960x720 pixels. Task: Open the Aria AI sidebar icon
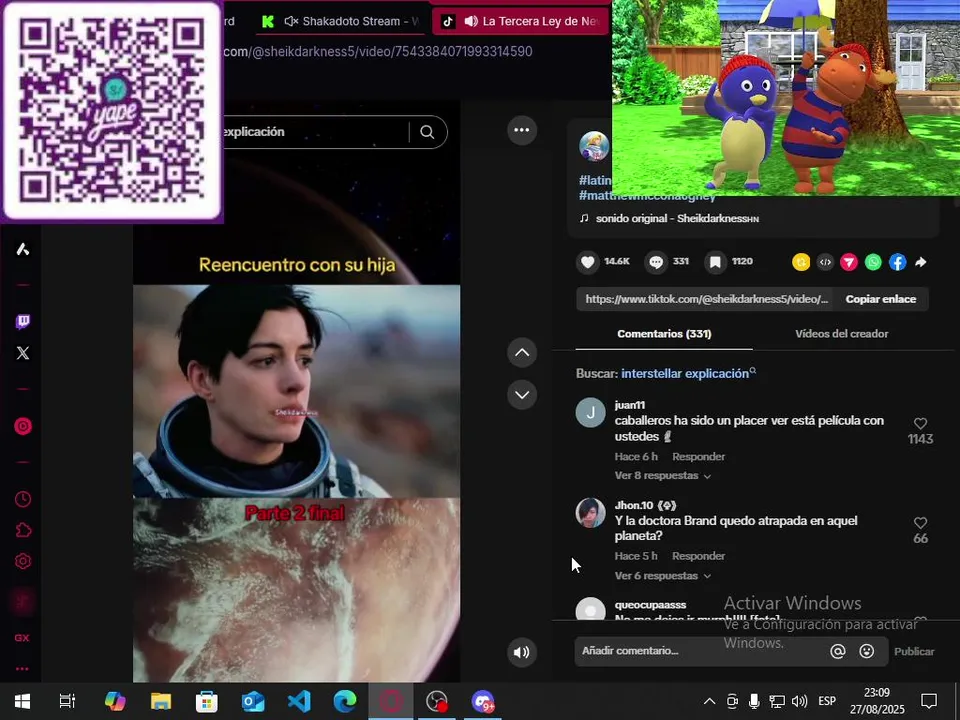(23, 249)
